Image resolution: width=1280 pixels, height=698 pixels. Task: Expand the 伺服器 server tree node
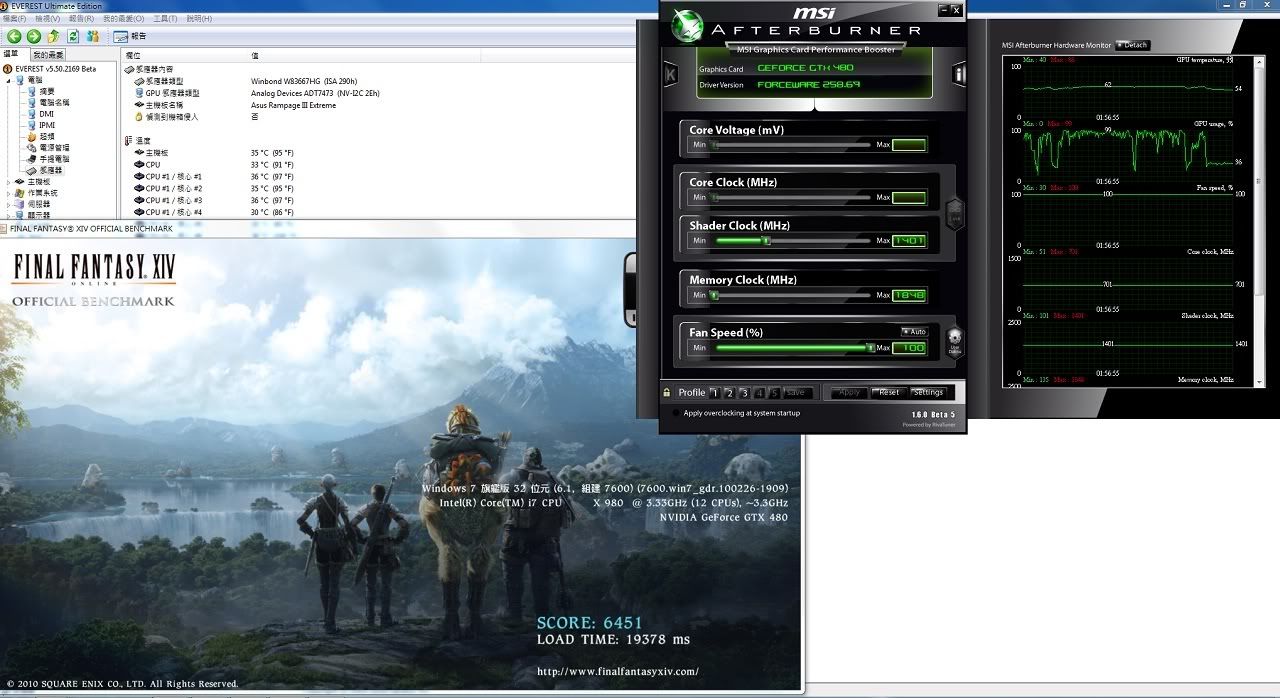pos(8,204)
